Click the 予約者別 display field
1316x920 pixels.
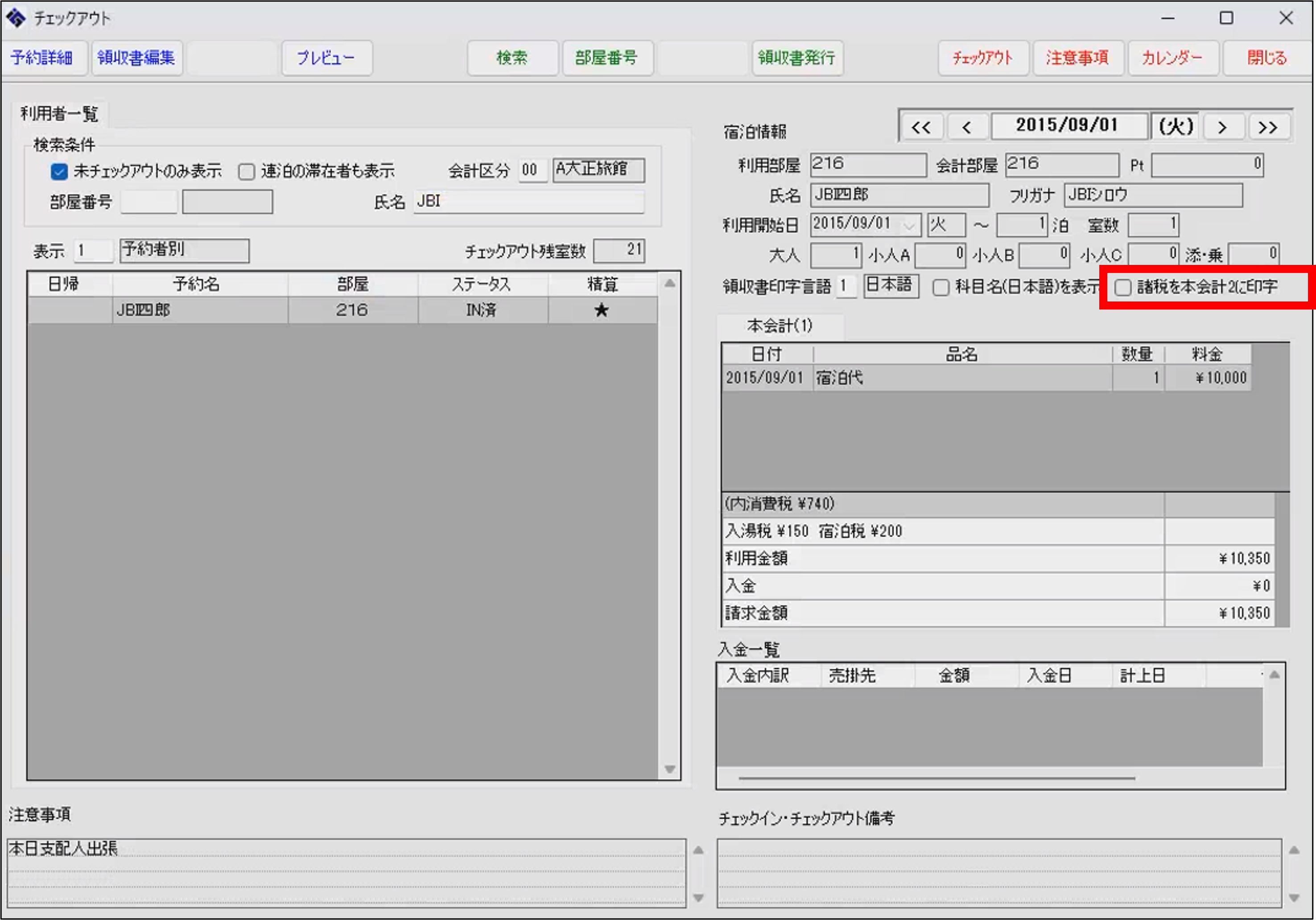[184, 250]
